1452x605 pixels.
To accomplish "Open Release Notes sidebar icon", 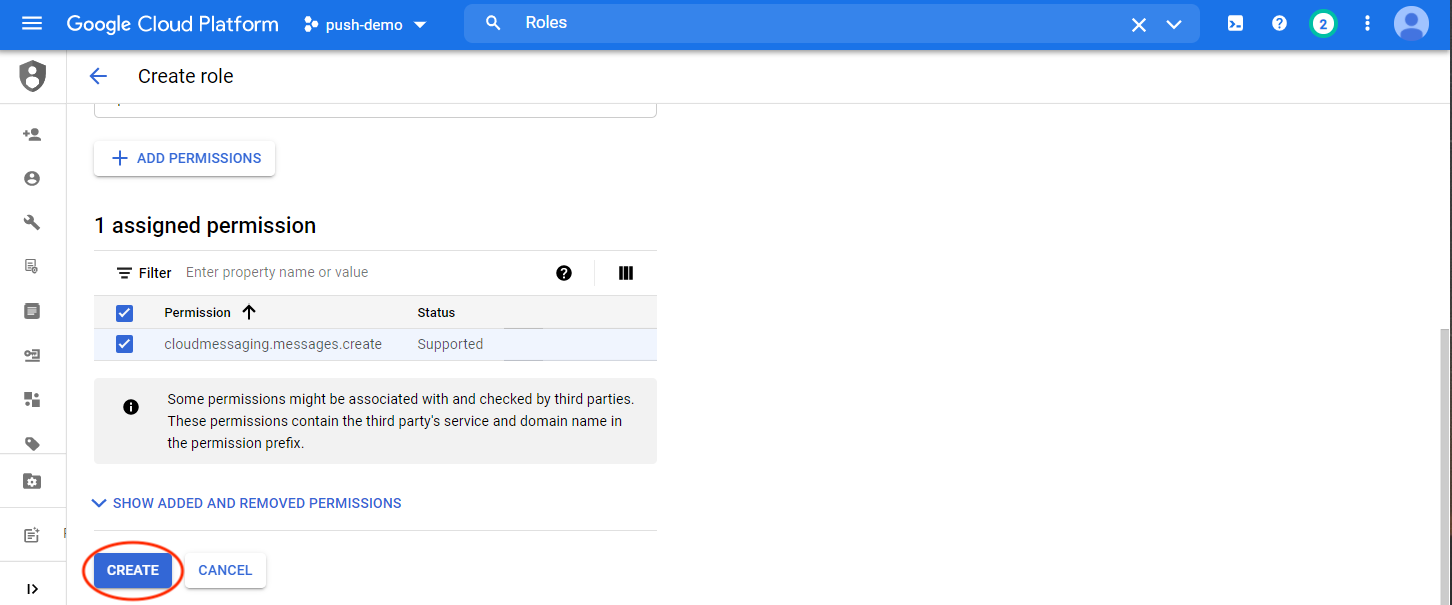I will tap(32, 535).
